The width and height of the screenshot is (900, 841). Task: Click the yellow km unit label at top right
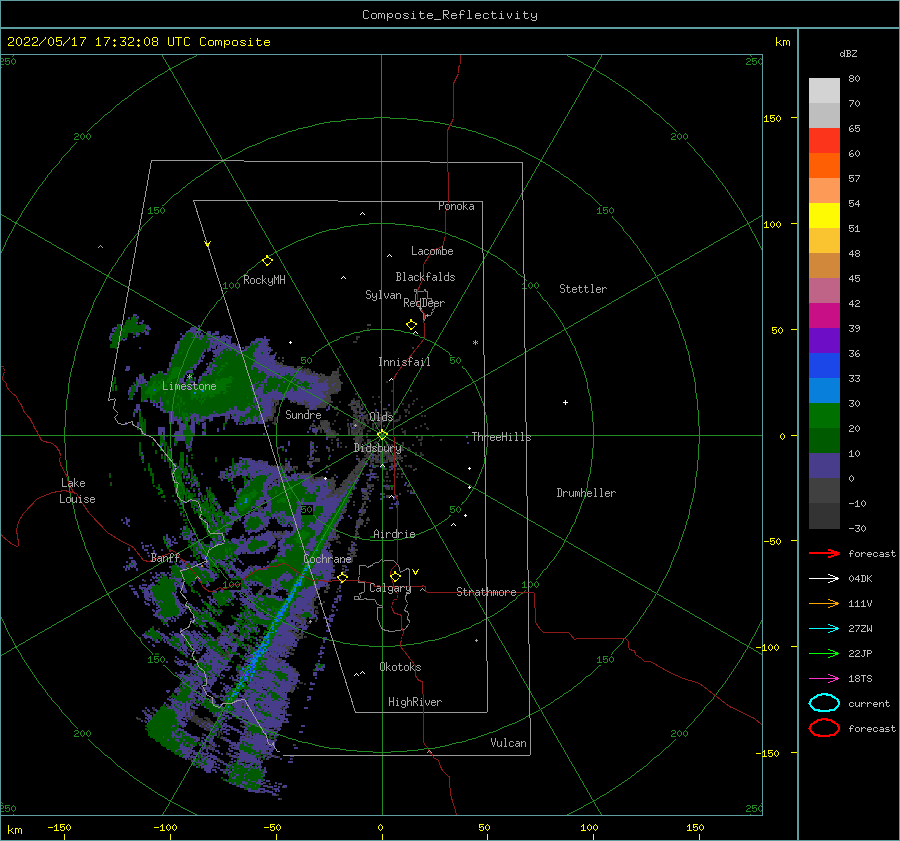tap(782, 42)
